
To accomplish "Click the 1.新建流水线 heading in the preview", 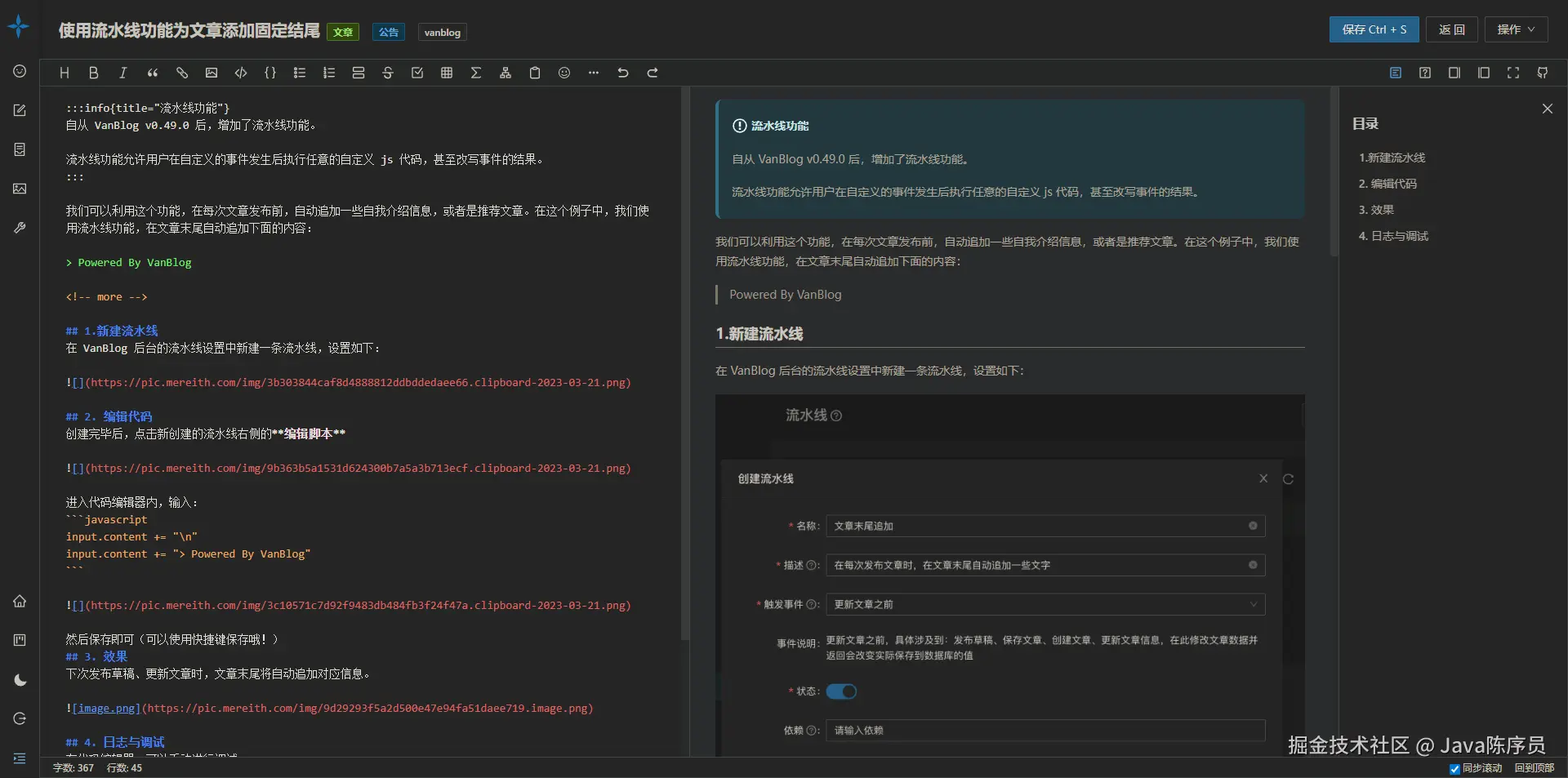I will point(759,334).
